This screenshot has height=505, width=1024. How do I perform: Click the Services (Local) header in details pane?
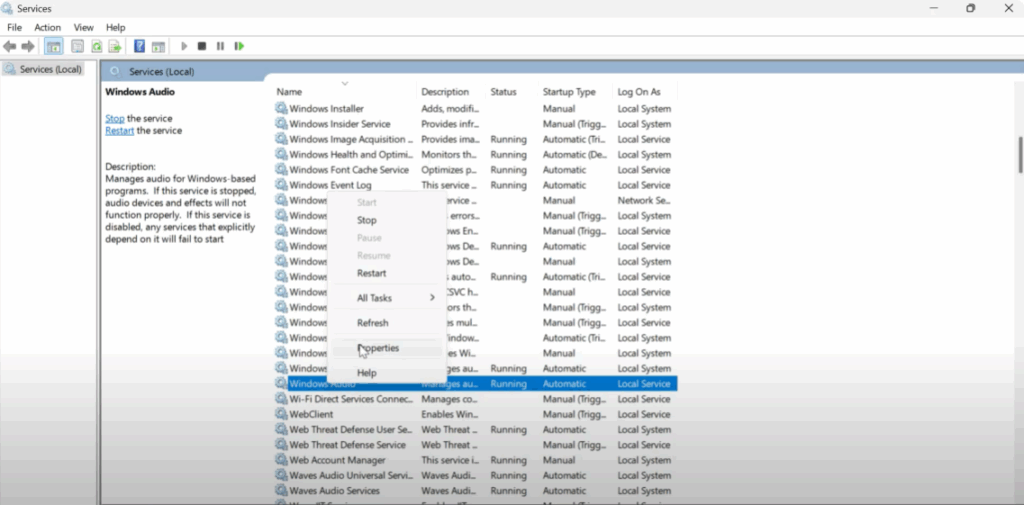[161, 72]
